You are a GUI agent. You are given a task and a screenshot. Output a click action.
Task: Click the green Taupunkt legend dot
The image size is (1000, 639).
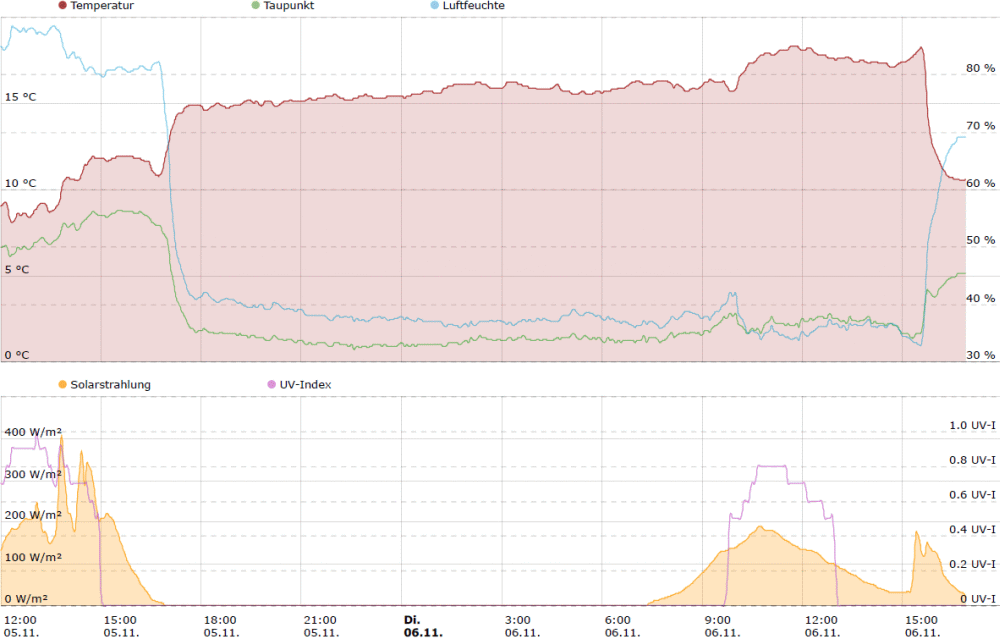(256, 6)
